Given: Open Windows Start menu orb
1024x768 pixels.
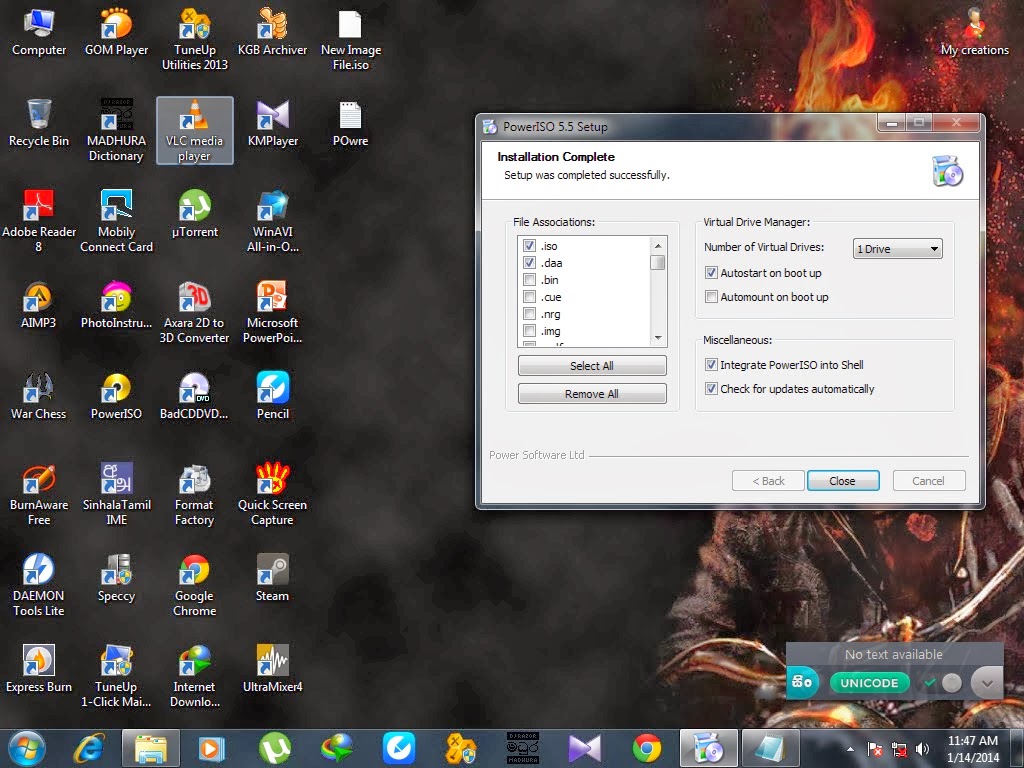Looking at the screenshot, I should 27,748.
